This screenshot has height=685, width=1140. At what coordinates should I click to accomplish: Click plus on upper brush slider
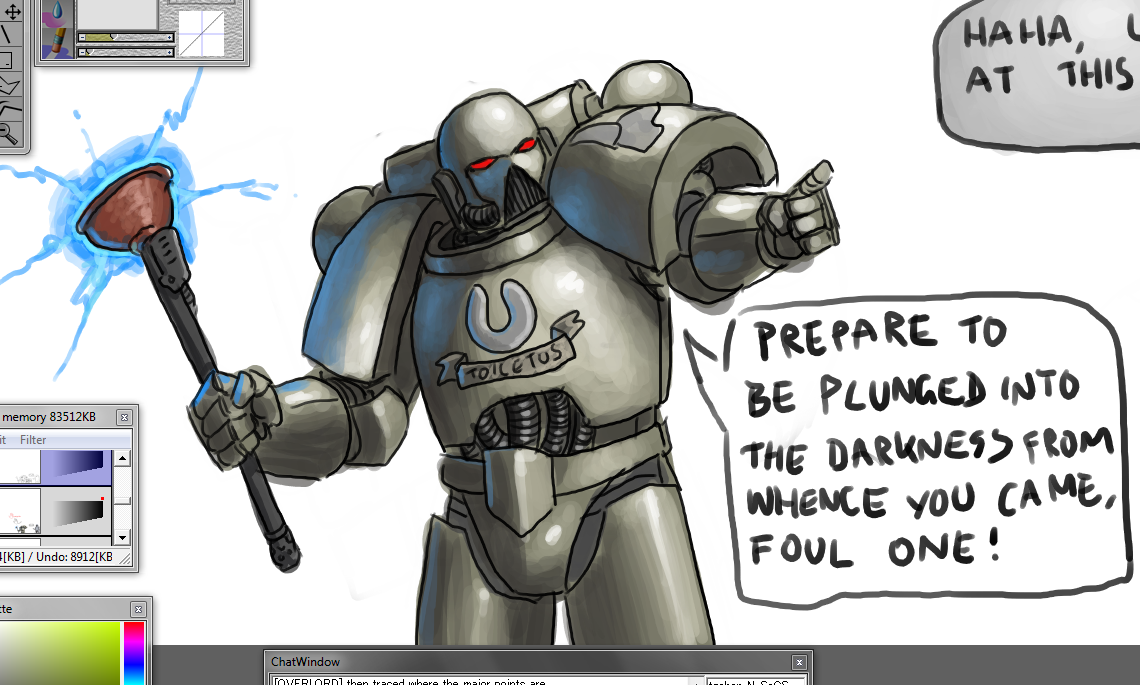[x=169, y=37]
